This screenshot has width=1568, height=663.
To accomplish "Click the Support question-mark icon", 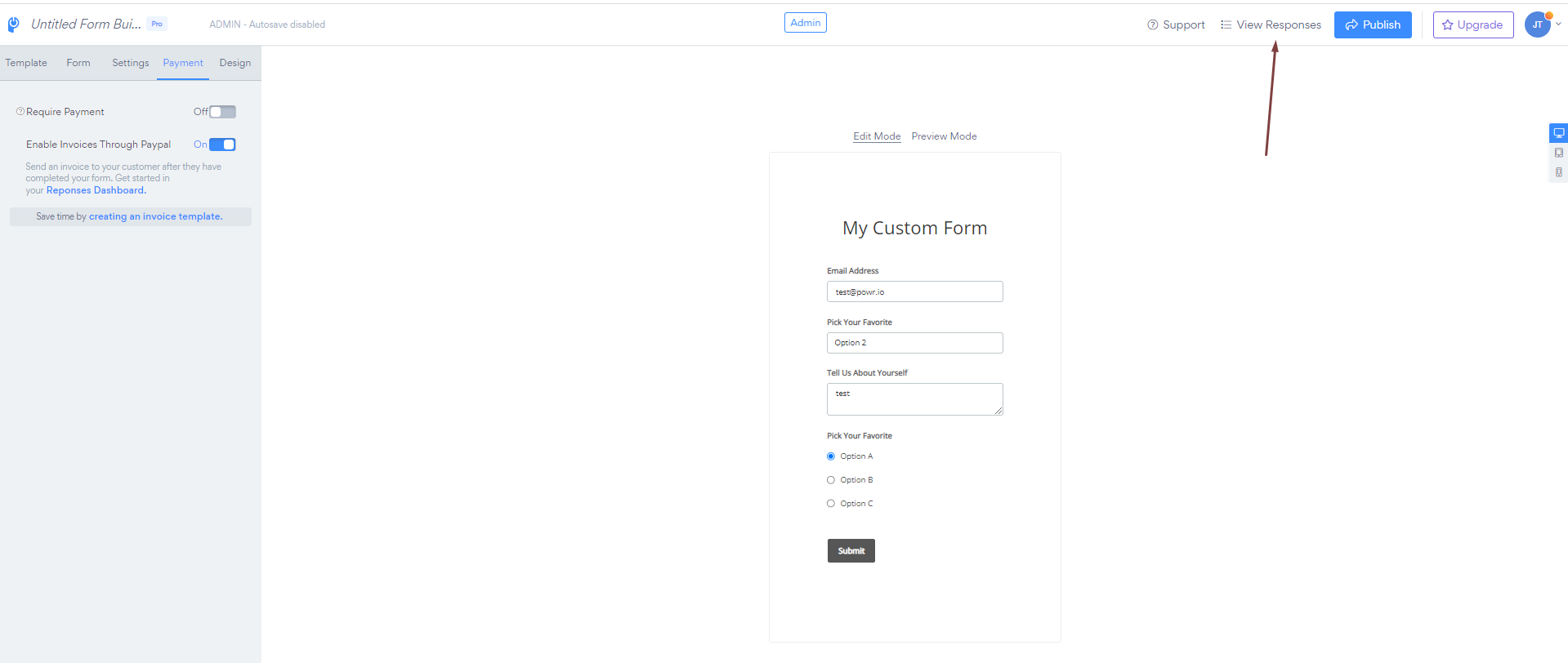I will coord(1153,25).
